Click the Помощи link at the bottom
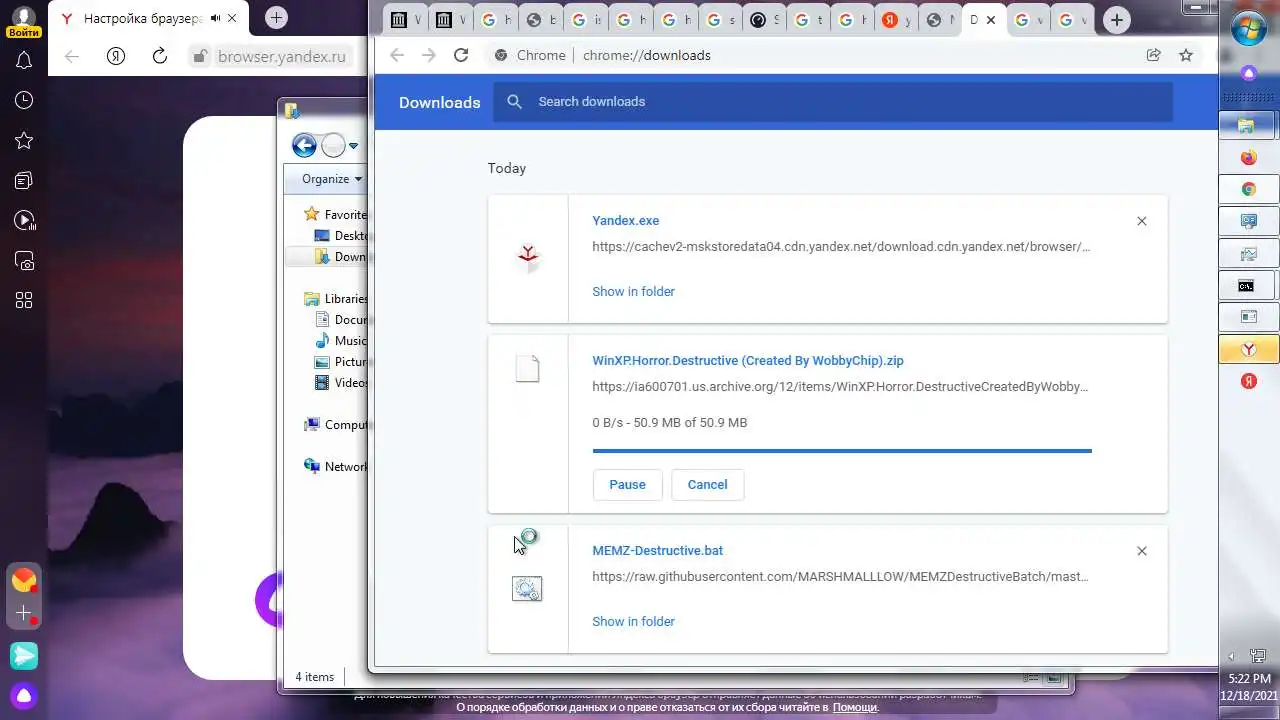The height and width of the screenshot is (720, 1280). (855, 707)
